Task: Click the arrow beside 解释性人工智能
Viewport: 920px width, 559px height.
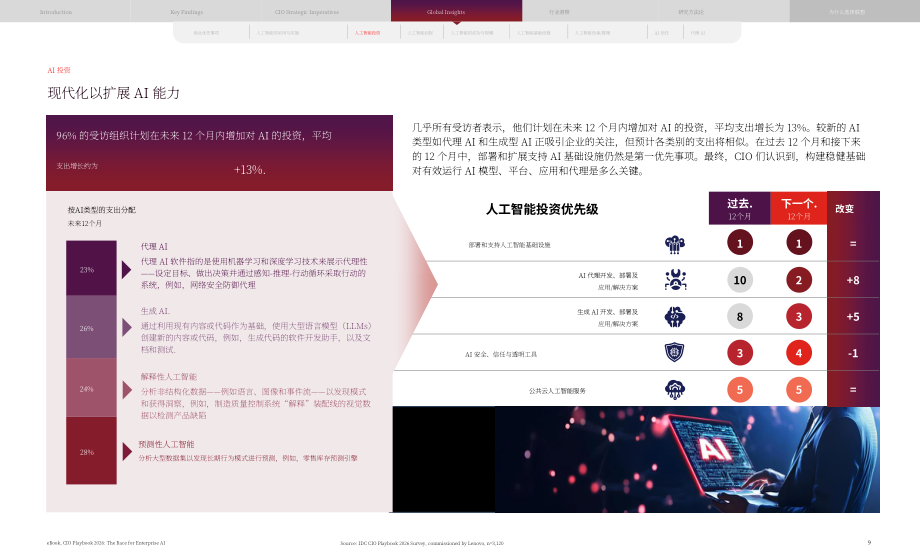Action: click(126, 389)
